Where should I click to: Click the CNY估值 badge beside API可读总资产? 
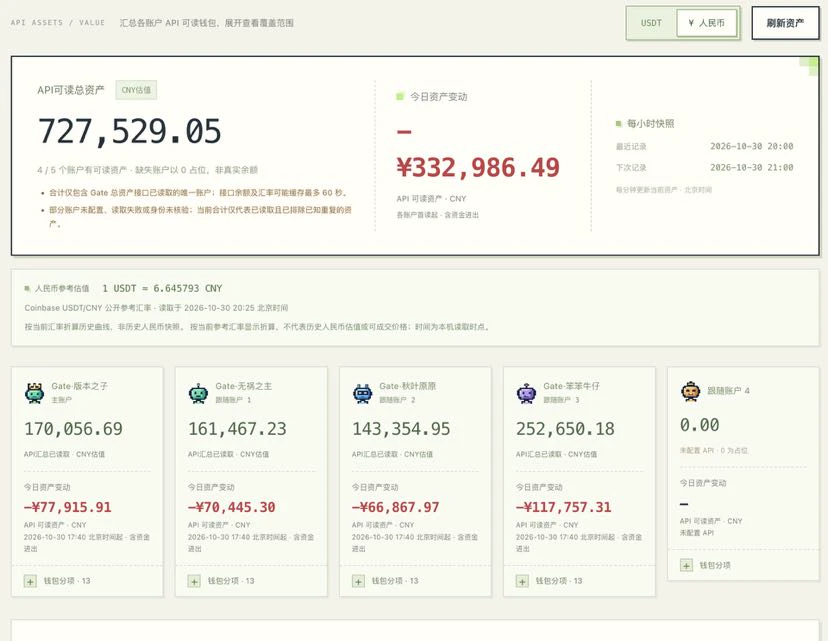click(x=136, y=90)
